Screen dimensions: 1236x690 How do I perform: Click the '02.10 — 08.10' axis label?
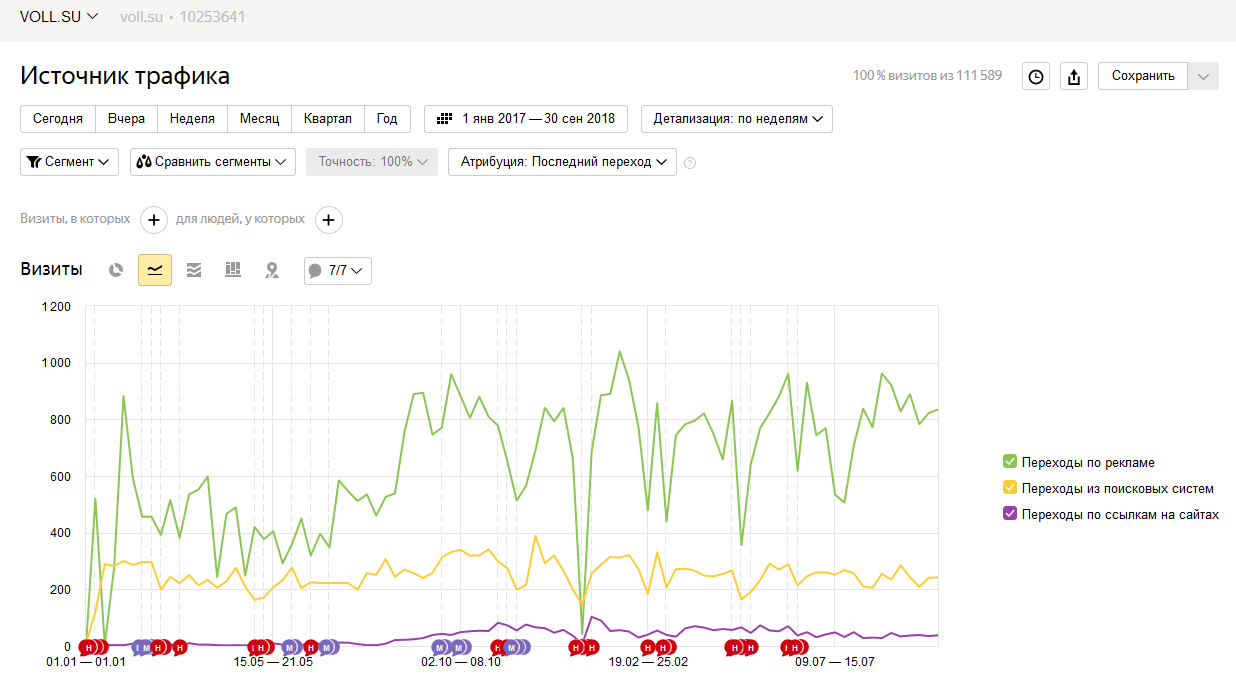tap(461, 662)
